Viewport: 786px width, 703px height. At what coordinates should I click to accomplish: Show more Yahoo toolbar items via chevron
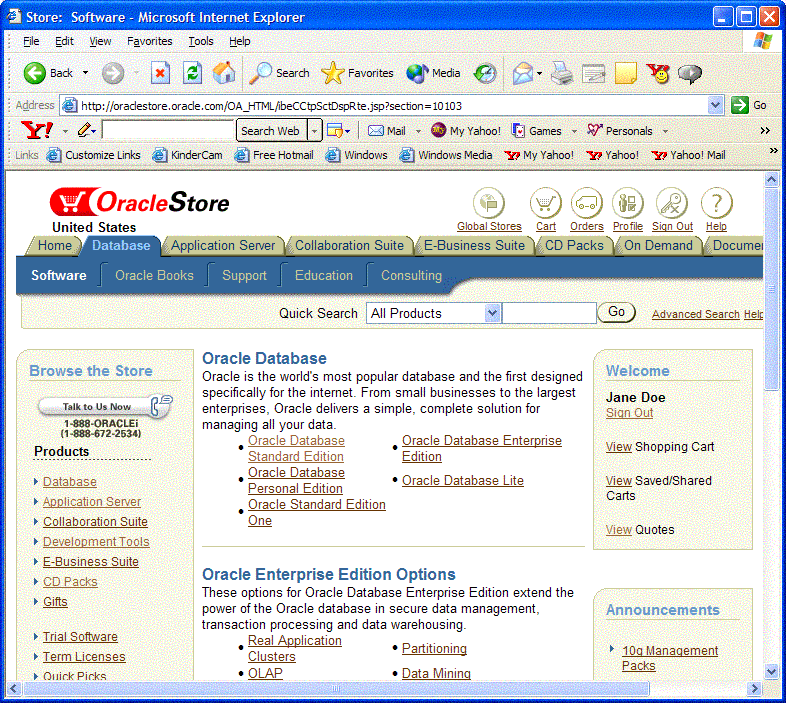coord(765,130)
